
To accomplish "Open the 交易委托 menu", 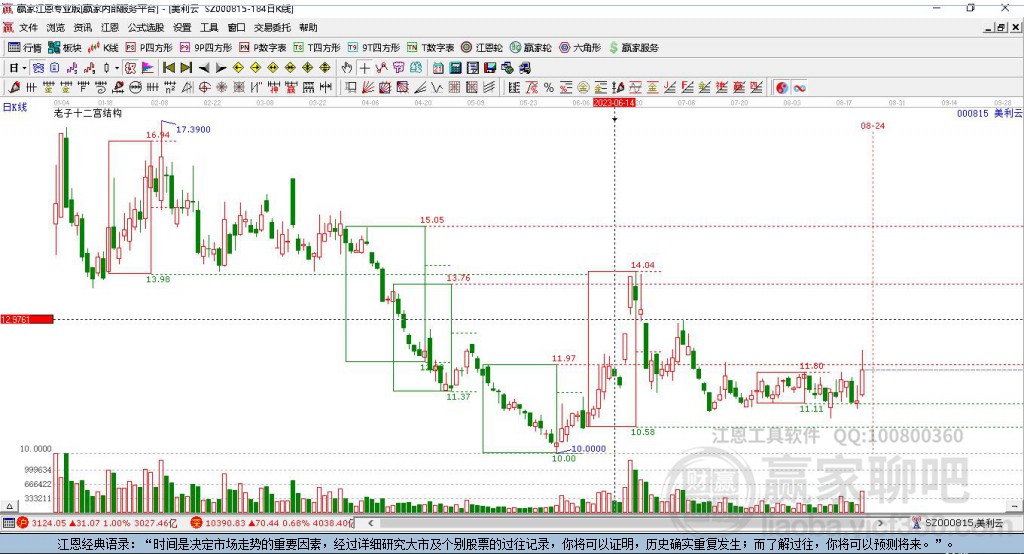I will pyautogui.click(x=272, y=27).
